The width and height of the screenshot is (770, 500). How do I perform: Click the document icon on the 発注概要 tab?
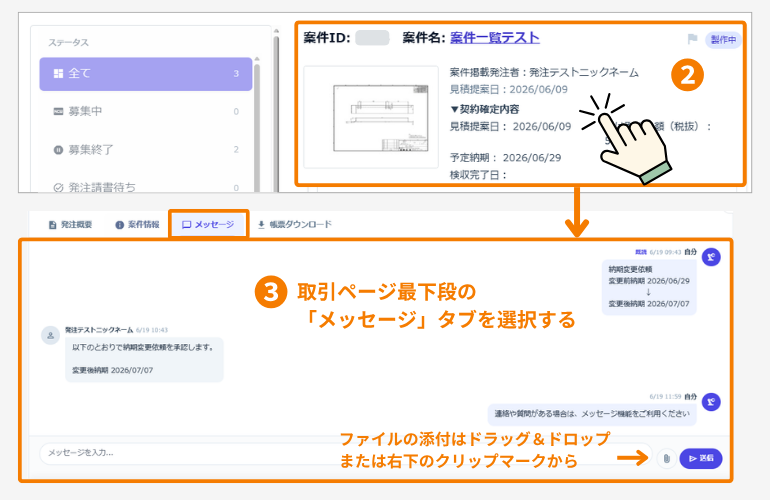[x=53, y=225]
